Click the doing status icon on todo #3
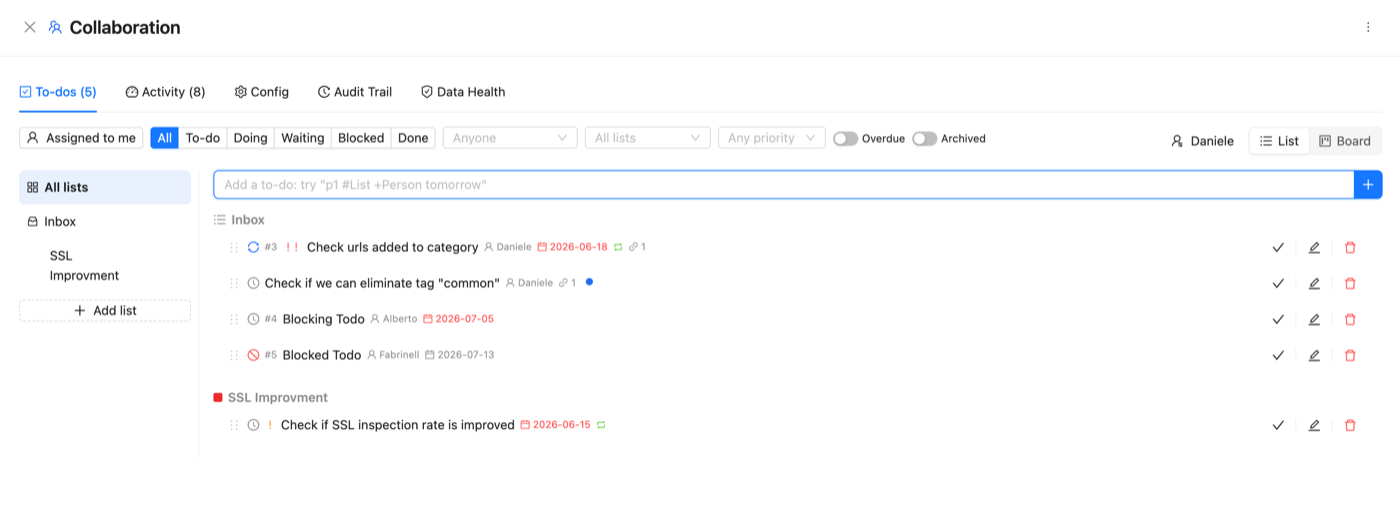The height and width of the screenshot is (513, 1400). coord(254,247)
